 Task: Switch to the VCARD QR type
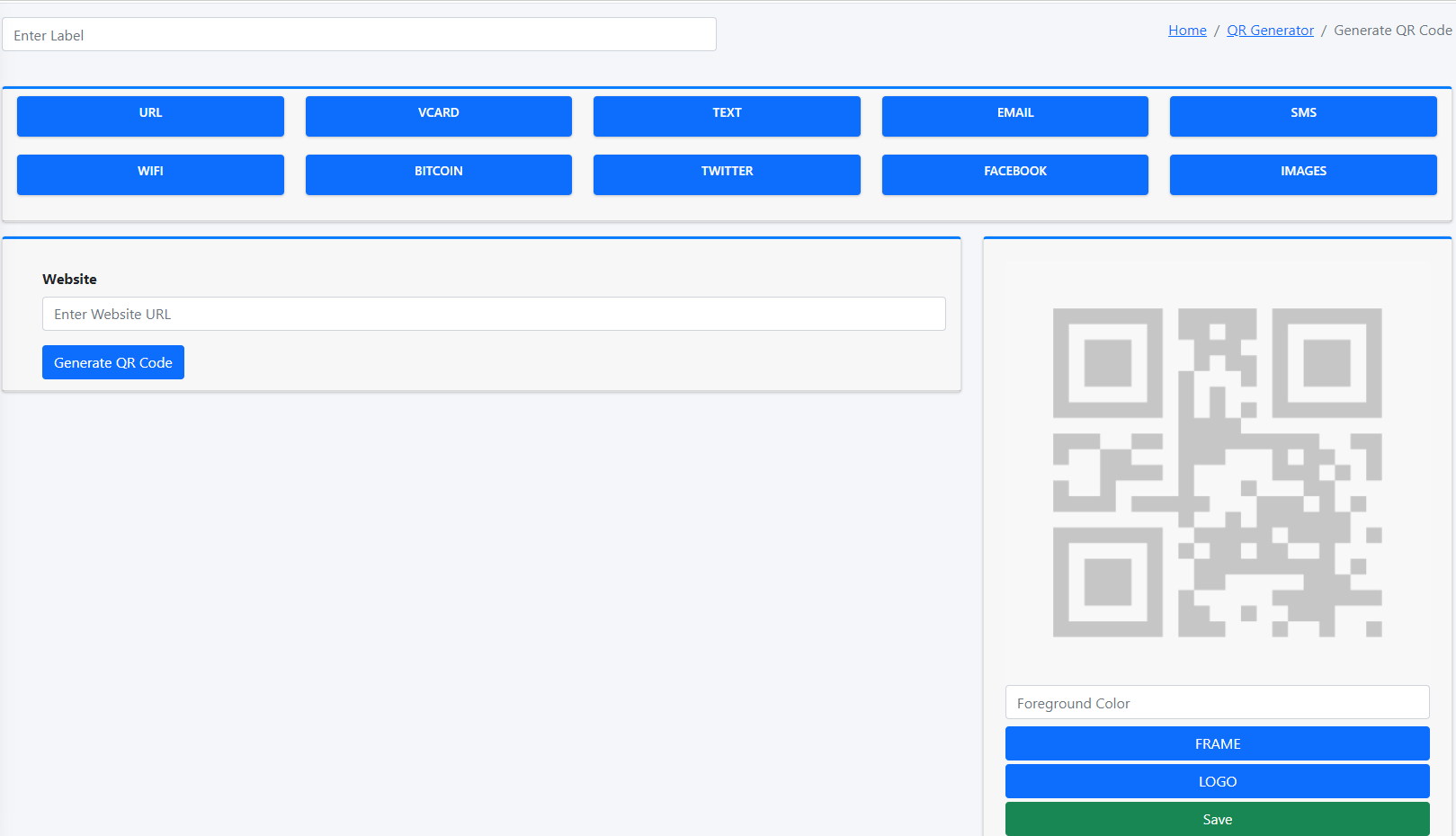[438, 116]
